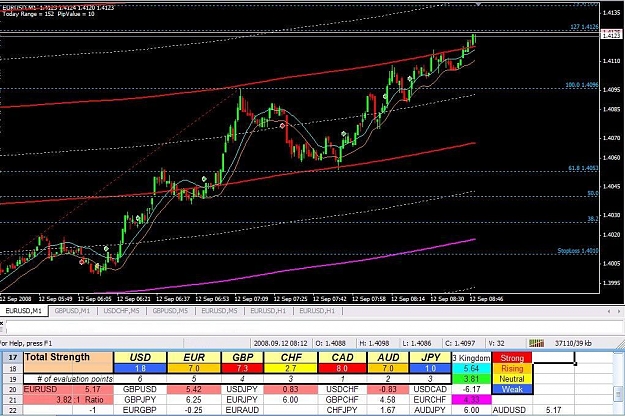625x416 pixels.
Task: Click the '61.8 1.4063' Fibonacci level label
Action: point(583,168)
